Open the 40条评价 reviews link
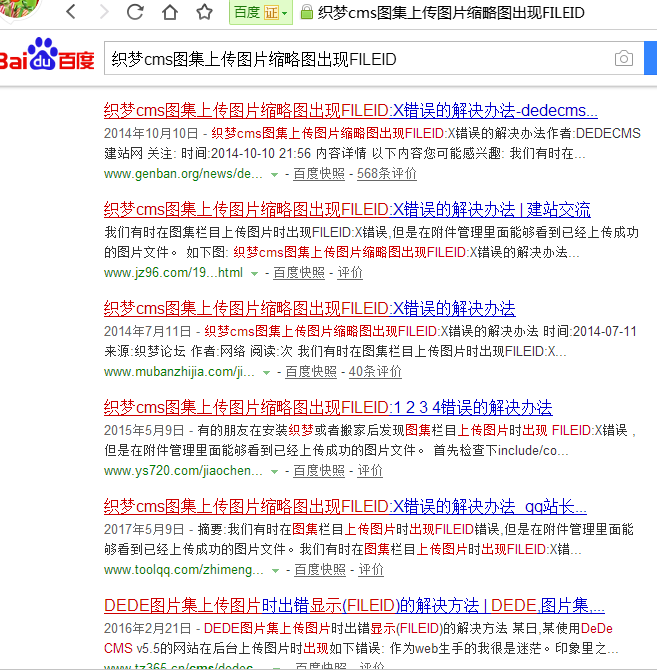Screen dimensions: 657x670 (x=375, y=372)
